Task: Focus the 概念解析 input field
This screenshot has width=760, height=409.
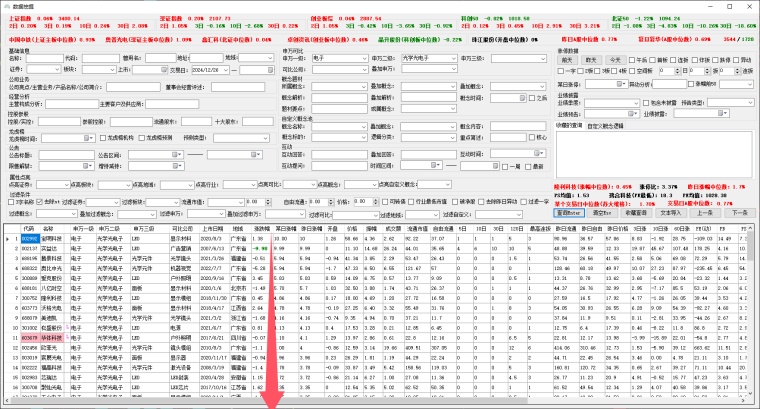Action: click(x=339, y=98)
